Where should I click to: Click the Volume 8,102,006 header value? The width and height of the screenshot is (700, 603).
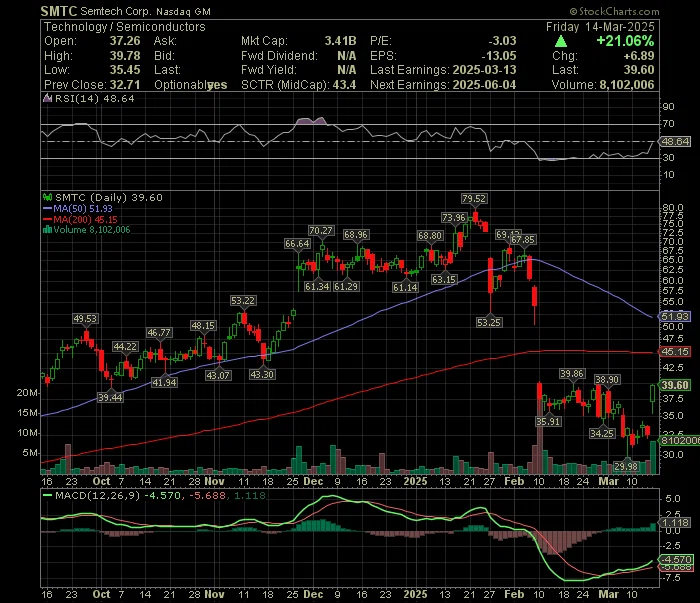coord(627,85)
